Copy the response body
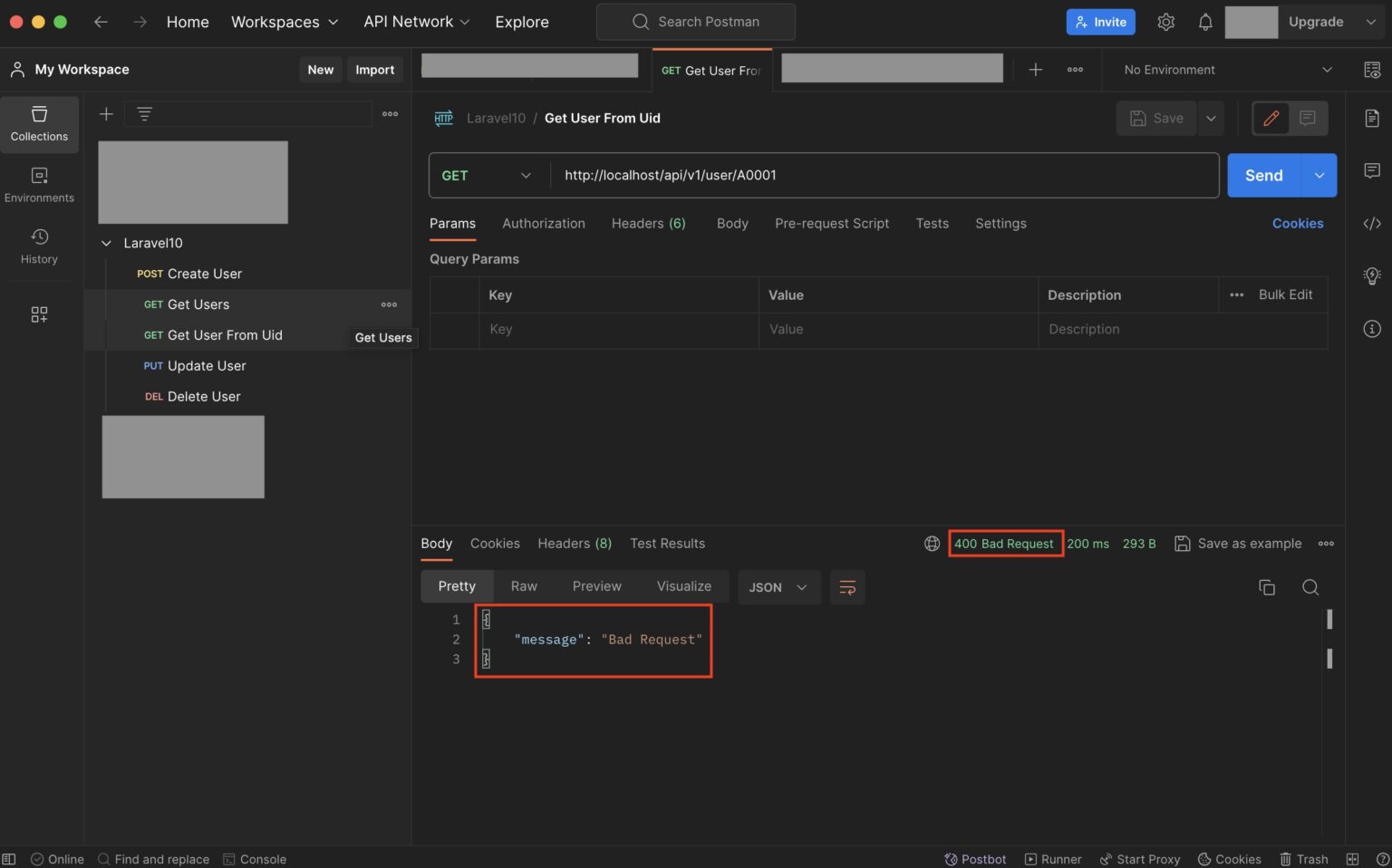The image size is (1392, 868). click(x=1267, y=587)
